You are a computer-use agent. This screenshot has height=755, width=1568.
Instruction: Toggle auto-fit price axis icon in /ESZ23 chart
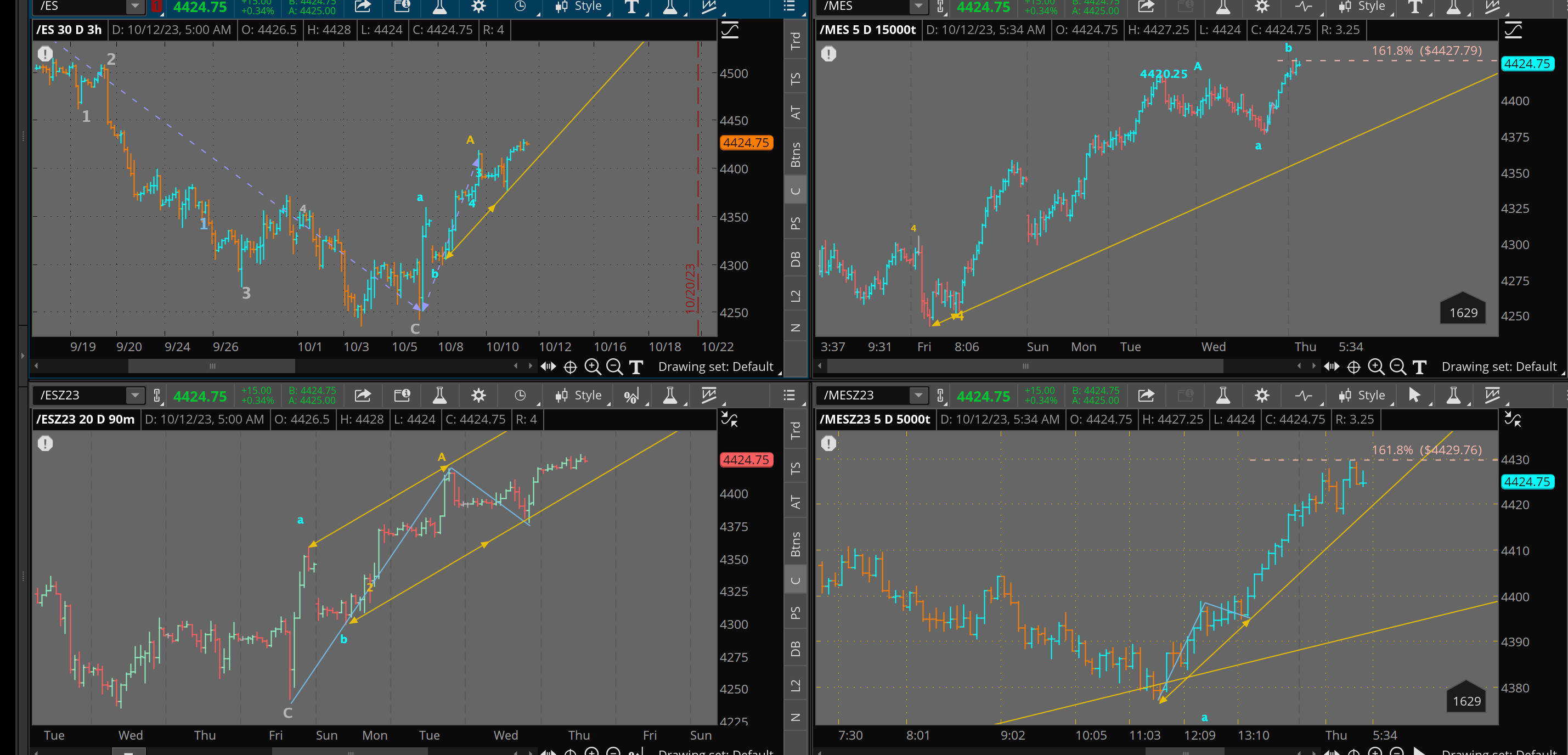(729, 419)
